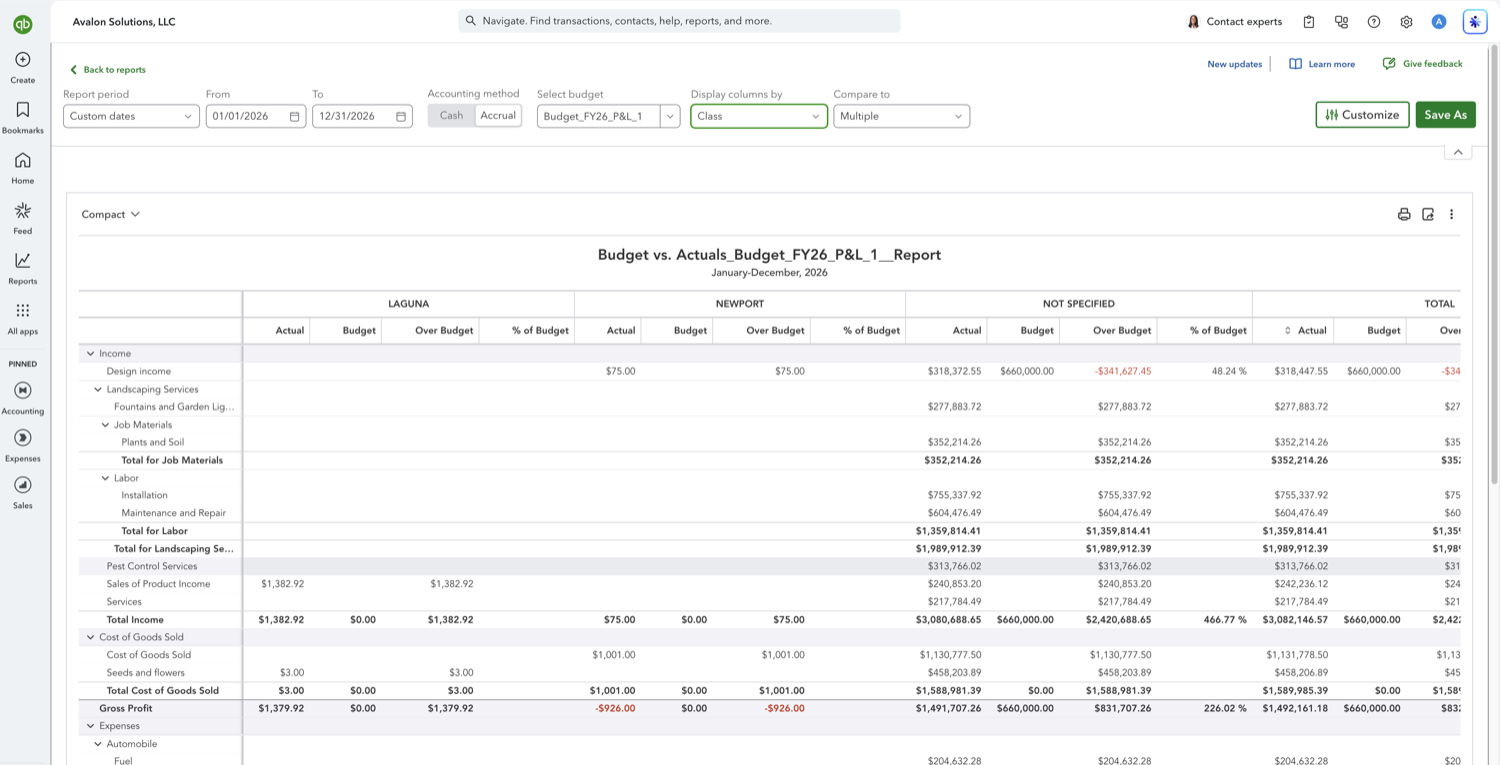
Task: Open Feed in the sidebar
Action: point(23,218)
